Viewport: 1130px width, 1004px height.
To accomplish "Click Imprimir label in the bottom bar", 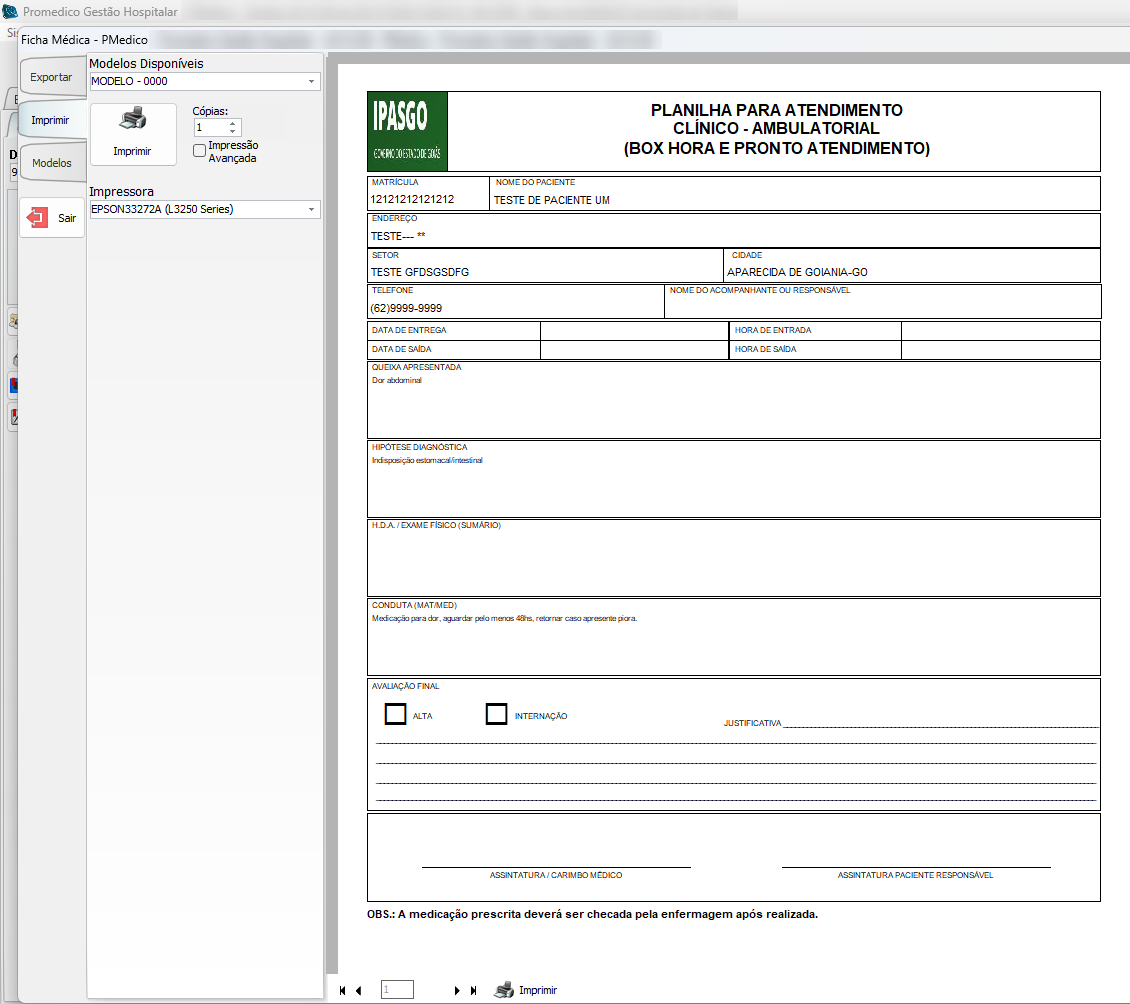I will pos(538,990).
